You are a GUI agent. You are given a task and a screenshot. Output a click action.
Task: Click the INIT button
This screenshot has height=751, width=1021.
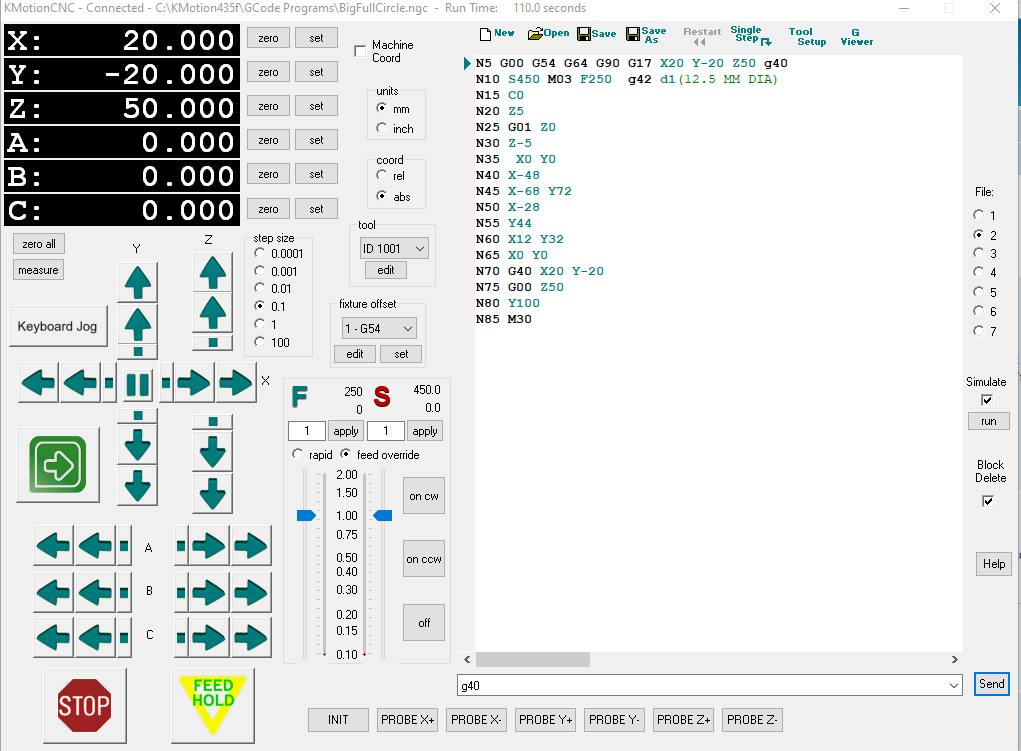(x=338, y=720)
